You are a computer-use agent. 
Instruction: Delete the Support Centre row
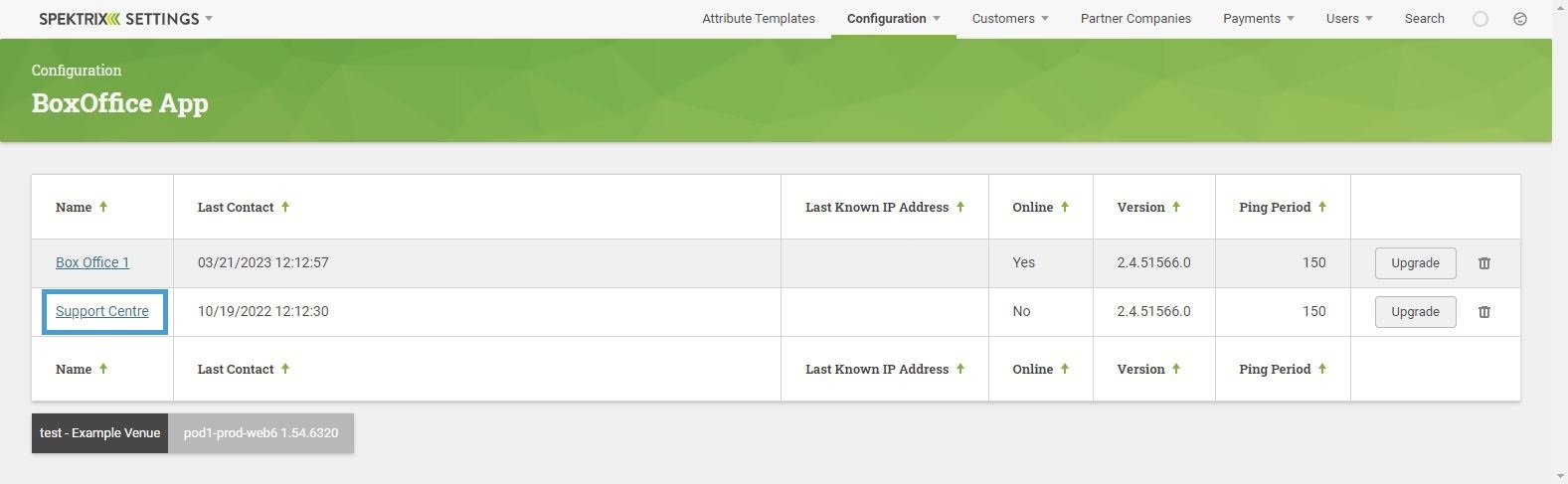(1484, 312)
